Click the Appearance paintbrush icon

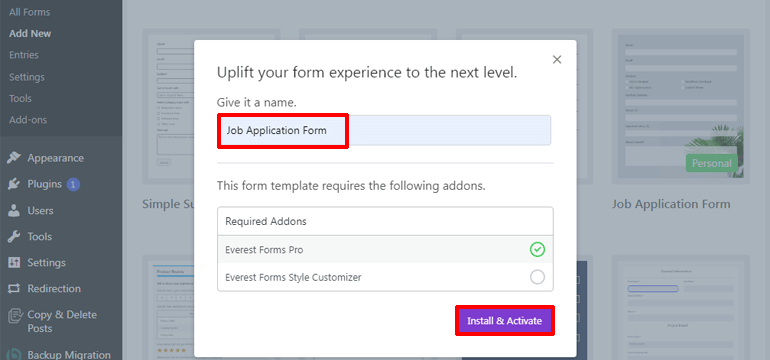tap(14, 158)
